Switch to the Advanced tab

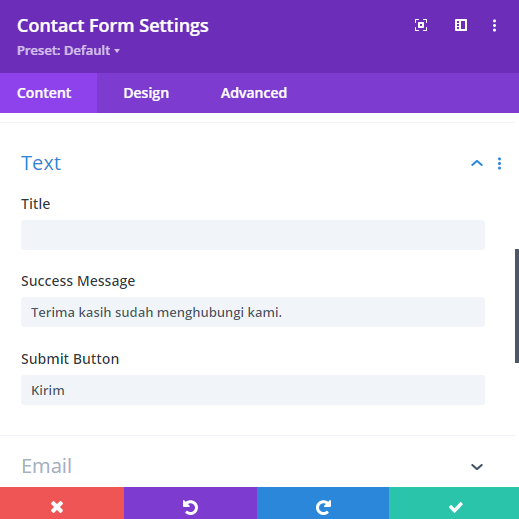coord(254,93)
